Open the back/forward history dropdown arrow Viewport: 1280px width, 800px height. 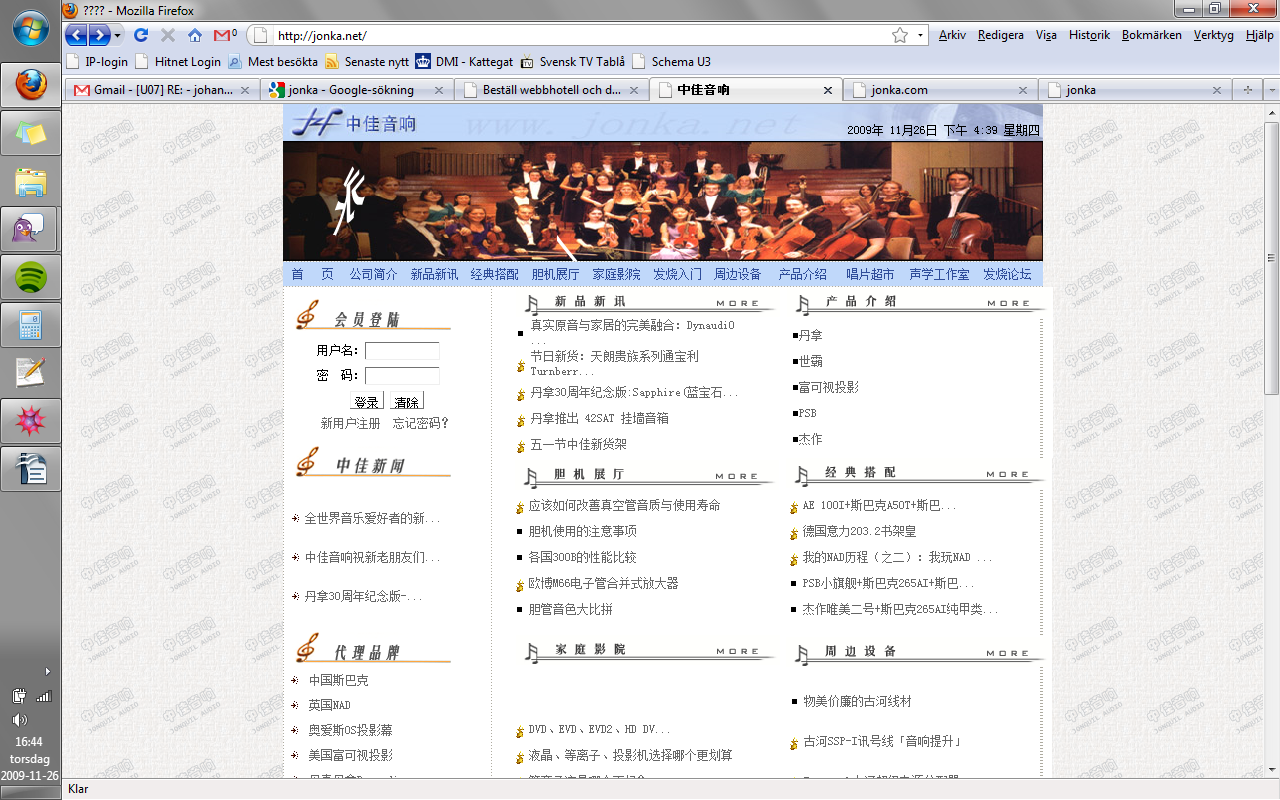(118, 35)
